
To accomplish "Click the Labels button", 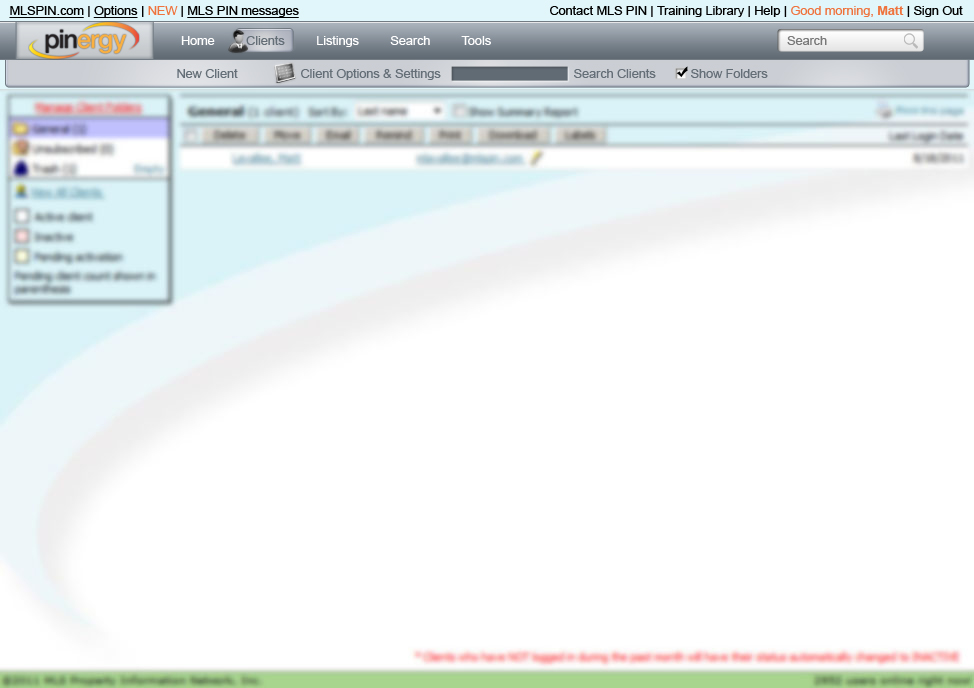I will click(580, 135).
